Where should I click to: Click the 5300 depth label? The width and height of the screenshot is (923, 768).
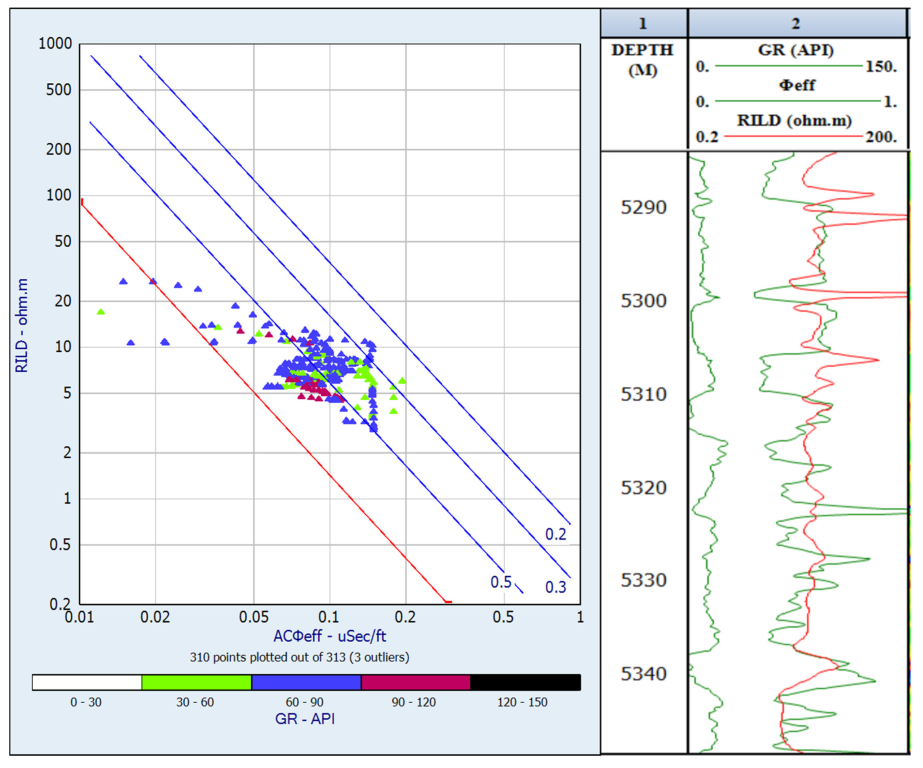[643, 301]
